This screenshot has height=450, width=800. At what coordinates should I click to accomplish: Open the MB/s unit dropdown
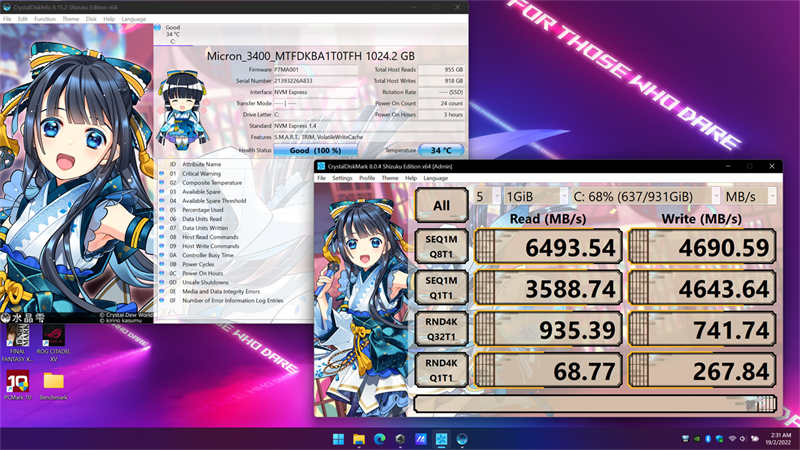(x=749, y=196)
